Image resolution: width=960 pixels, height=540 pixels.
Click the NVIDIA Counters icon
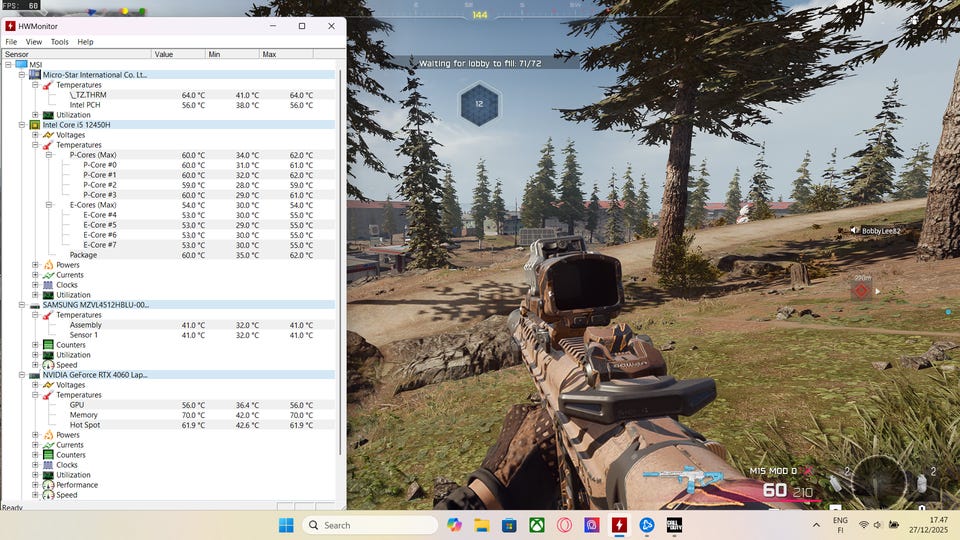click(48, 455)
